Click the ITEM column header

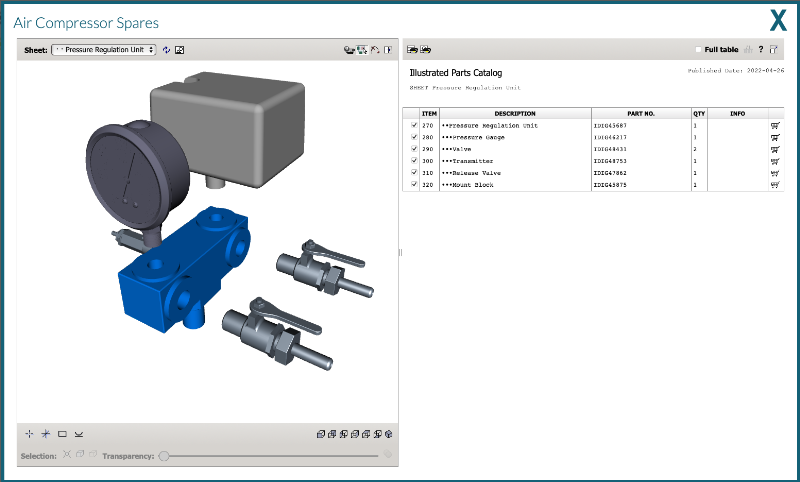[429, 113]
